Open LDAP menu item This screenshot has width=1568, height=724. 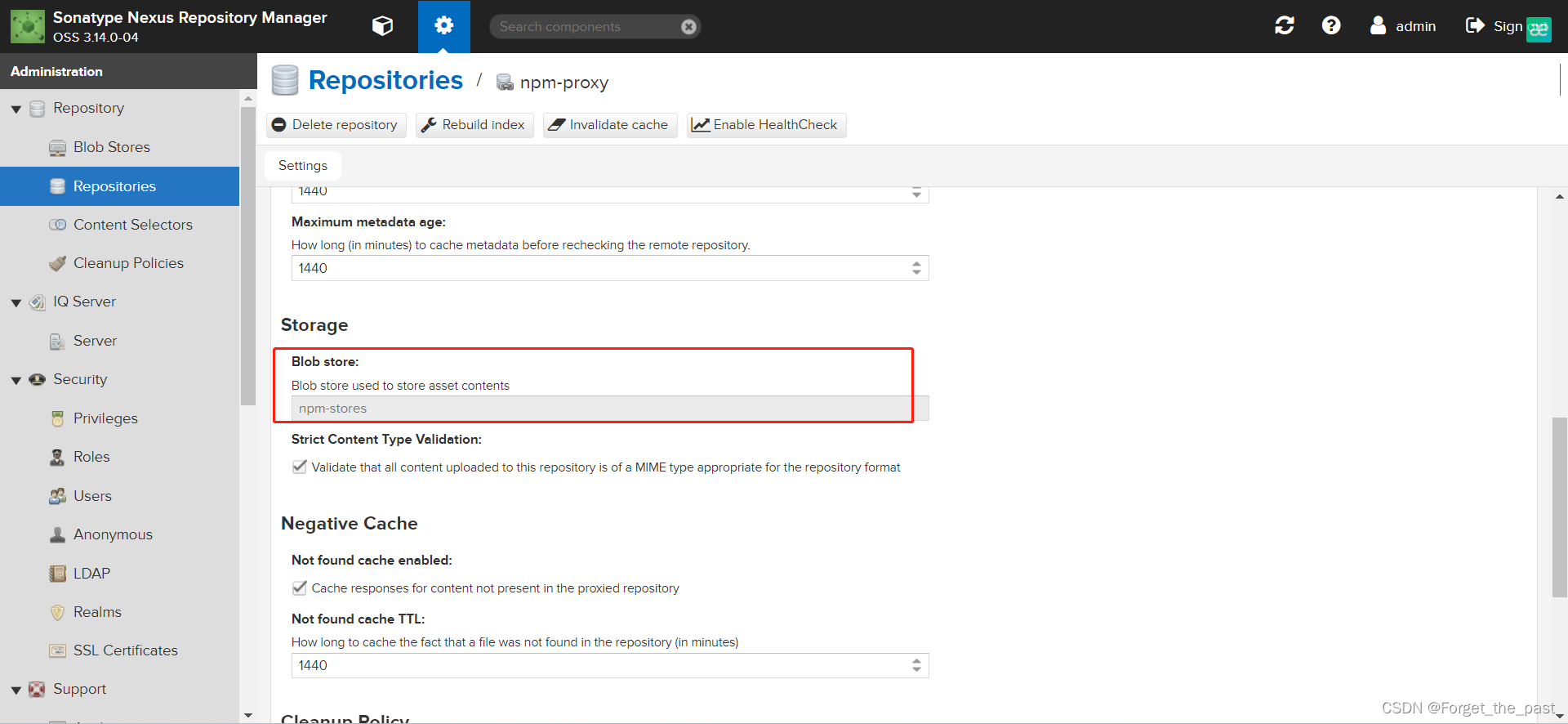(x=91, y=574)
